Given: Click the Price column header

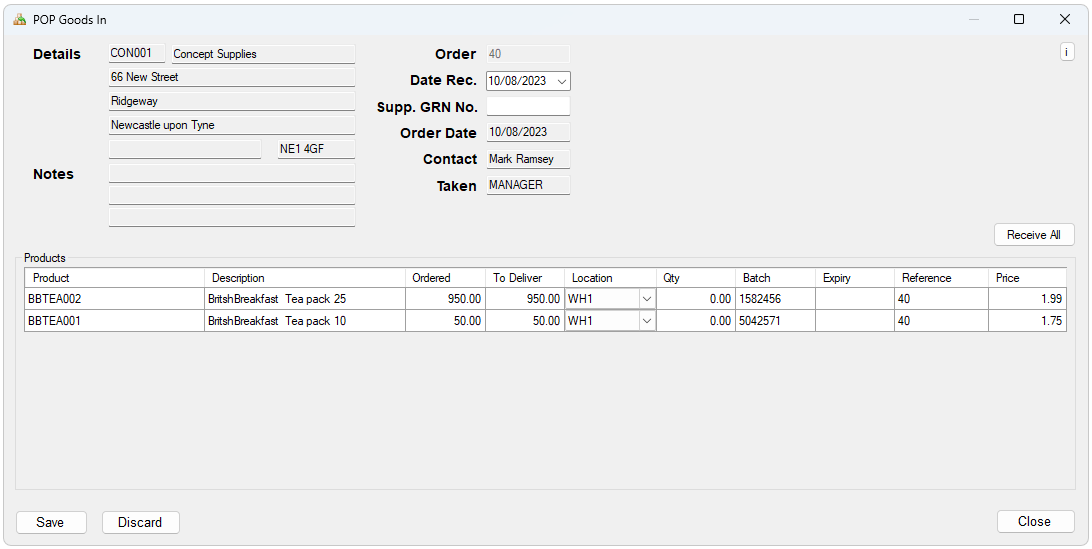Looking at the screenshot, I should click(1026, 278).
